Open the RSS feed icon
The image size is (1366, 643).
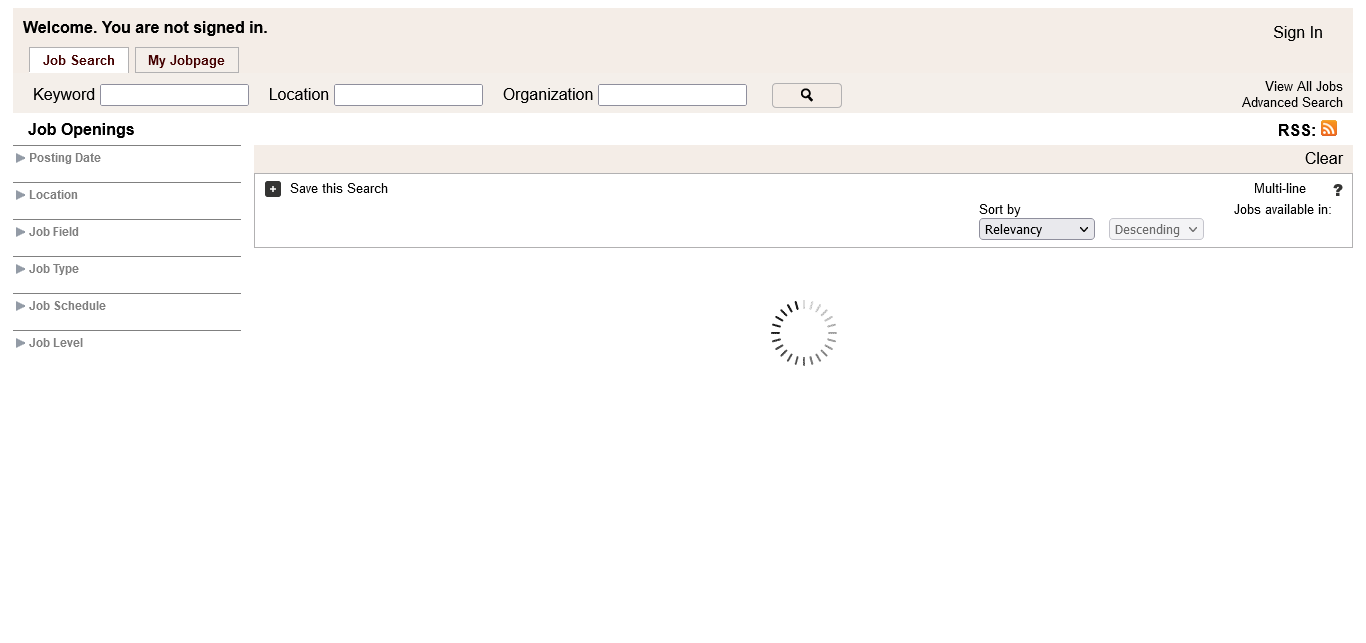coord(1328,128)
